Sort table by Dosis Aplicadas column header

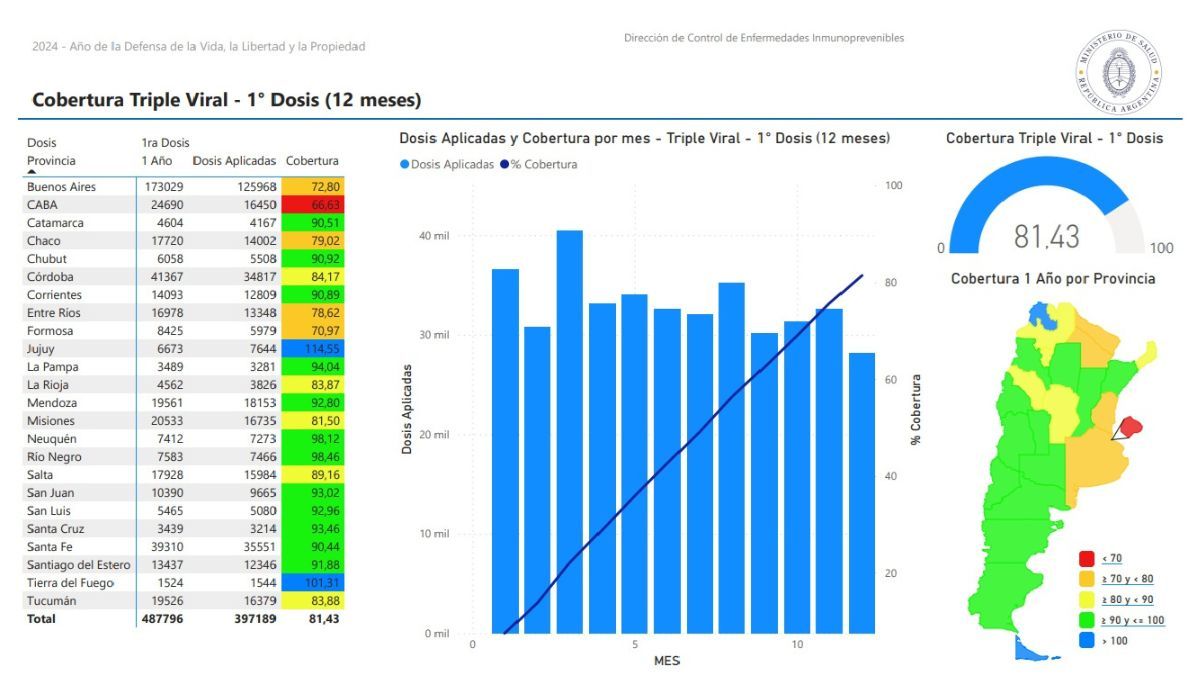[234, 160]
